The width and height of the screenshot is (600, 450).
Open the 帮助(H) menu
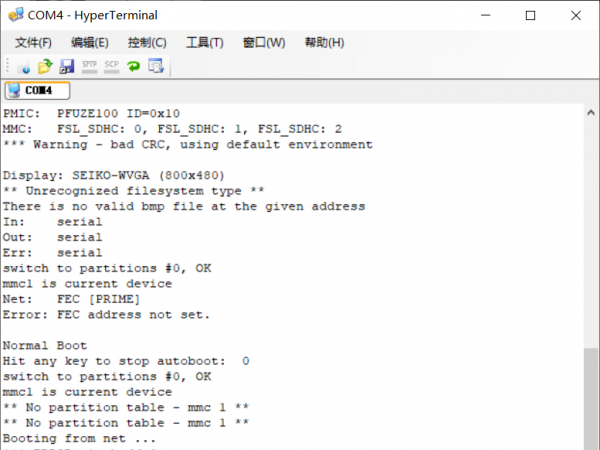(324, 43)
